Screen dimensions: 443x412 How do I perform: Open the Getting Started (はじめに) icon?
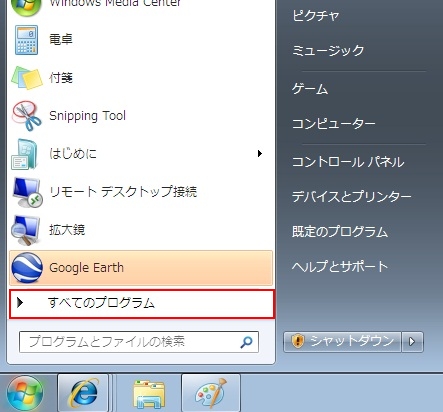tap(25, 154)
